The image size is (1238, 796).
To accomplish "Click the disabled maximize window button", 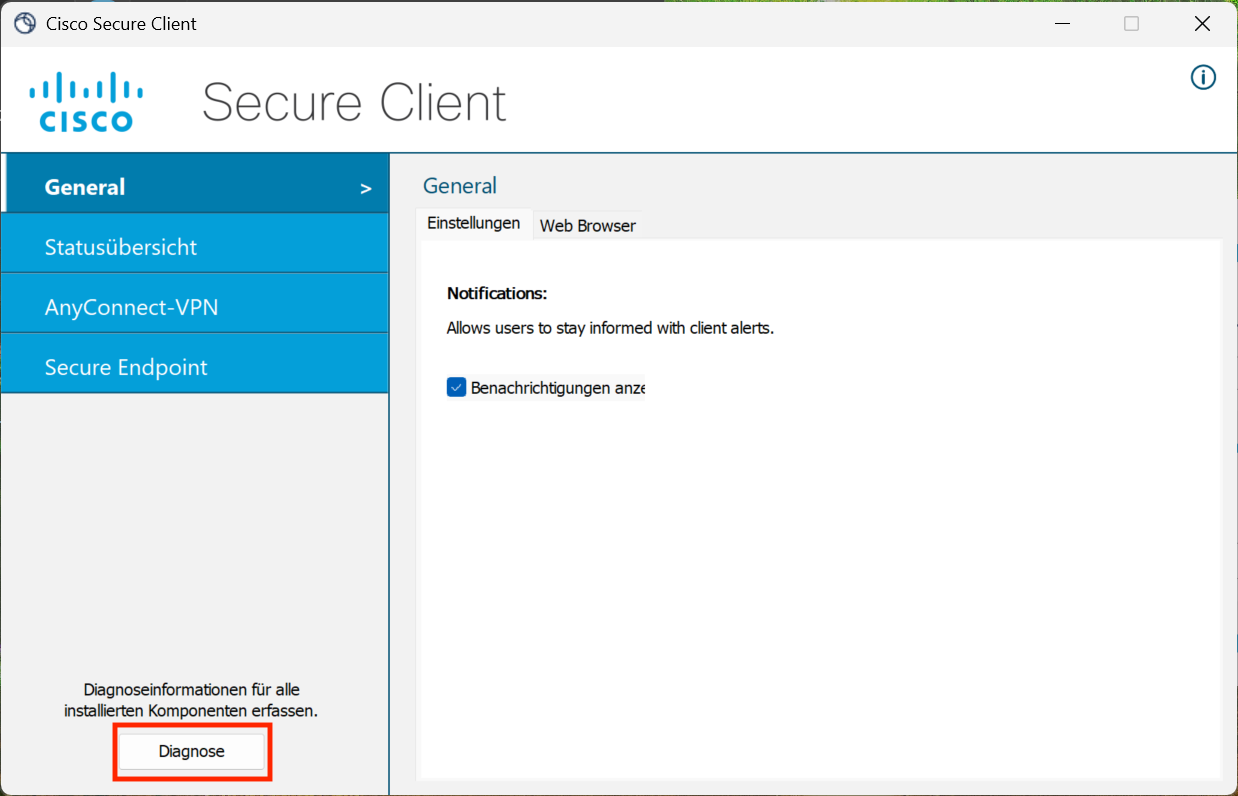I will [x=1131, y=23].
